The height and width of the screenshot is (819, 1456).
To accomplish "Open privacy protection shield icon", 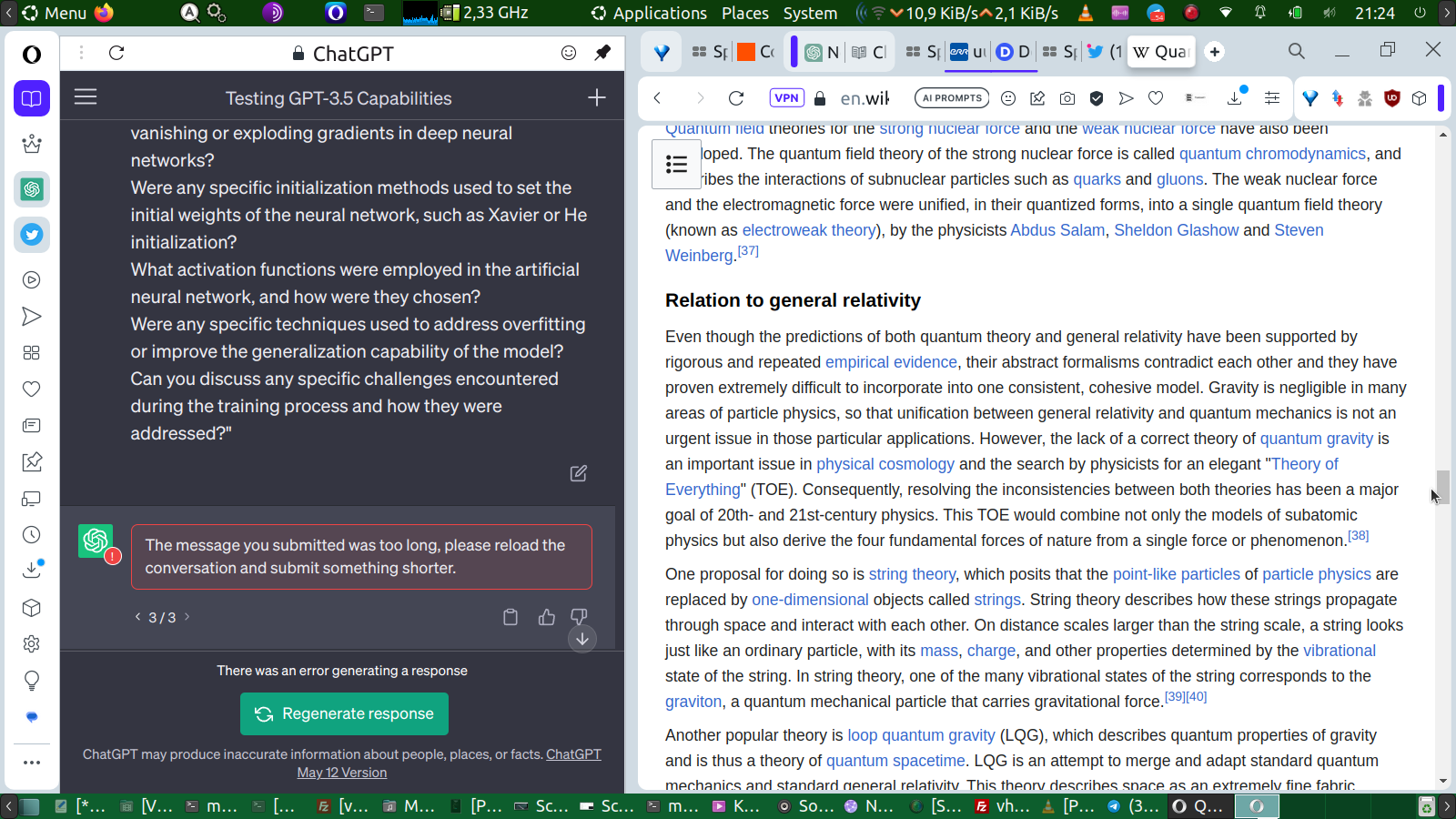I will point(1097,98).
